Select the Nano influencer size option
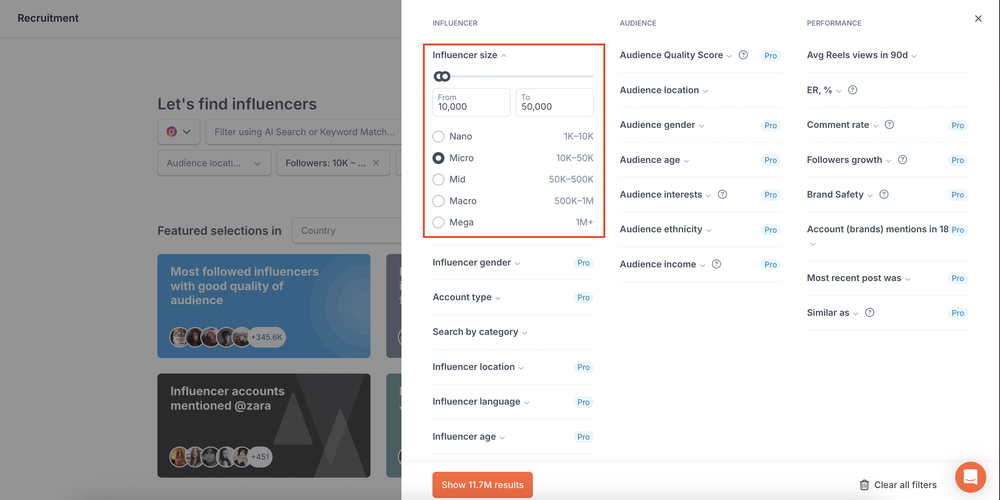Image resolution: width=1000 pixels, height=500 pixels. (x=438, y=136)
